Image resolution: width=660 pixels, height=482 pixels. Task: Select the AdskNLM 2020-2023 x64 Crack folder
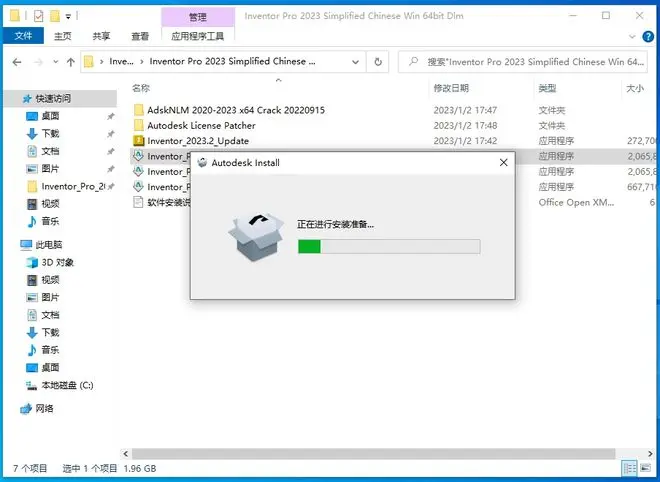point(236,110)
